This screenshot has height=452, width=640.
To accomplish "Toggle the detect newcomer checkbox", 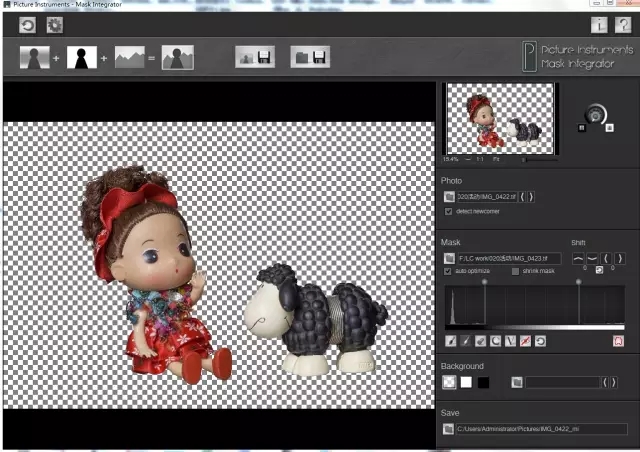I will [448, 211].
